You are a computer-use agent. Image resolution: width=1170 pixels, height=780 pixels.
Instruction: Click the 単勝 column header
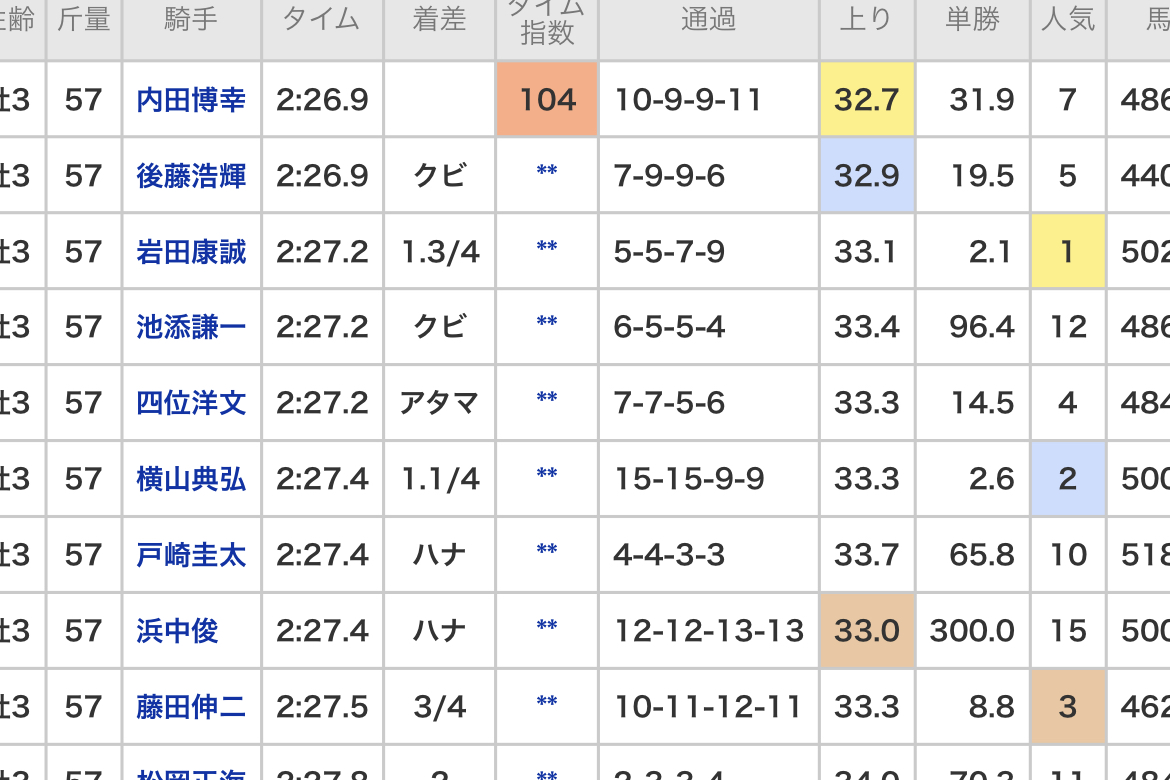point(972,19)
